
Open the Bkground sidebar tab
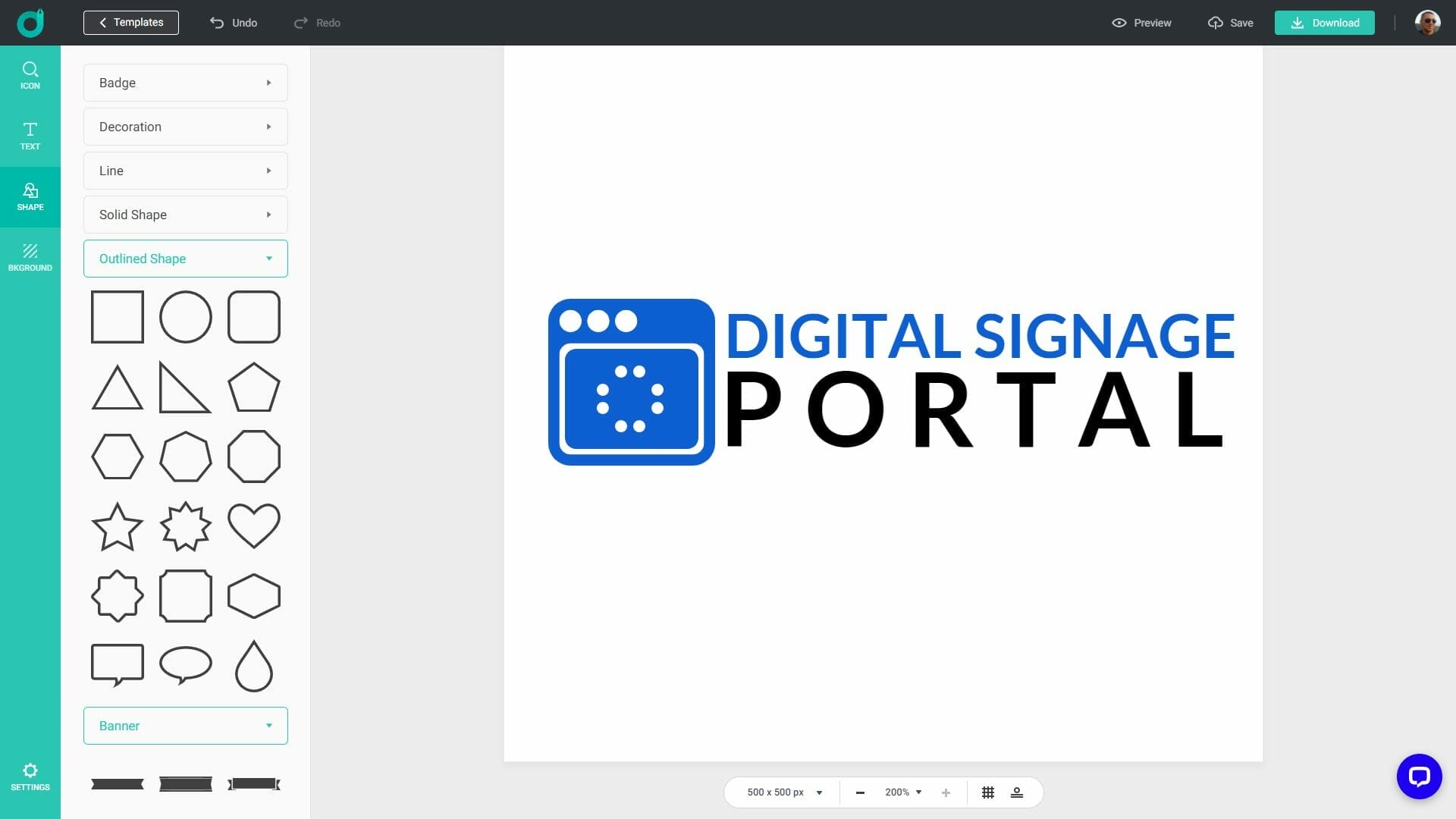click(30, 257)
